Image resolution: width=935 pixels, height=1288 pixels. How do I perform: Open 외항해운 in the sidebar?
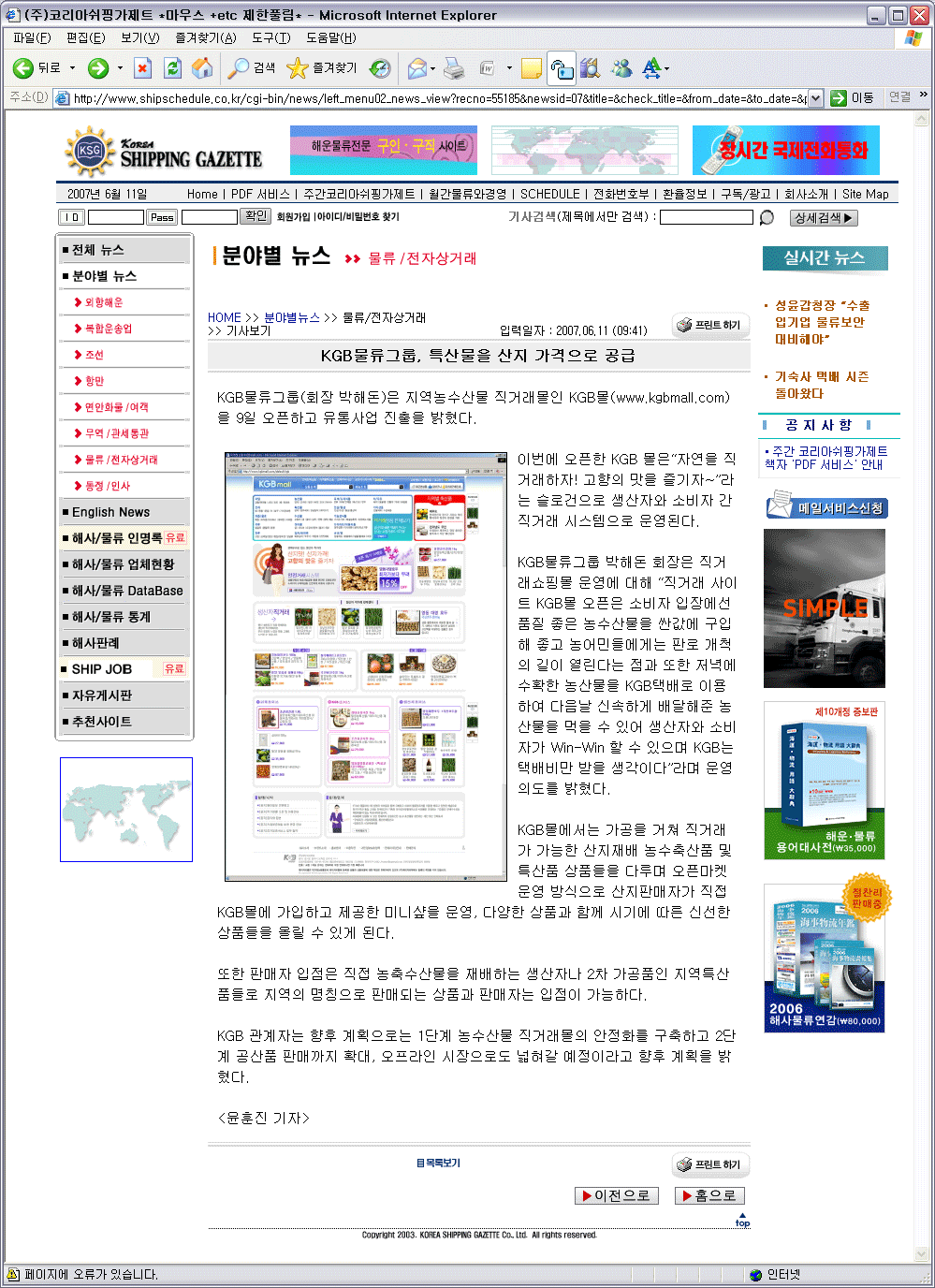105,302
